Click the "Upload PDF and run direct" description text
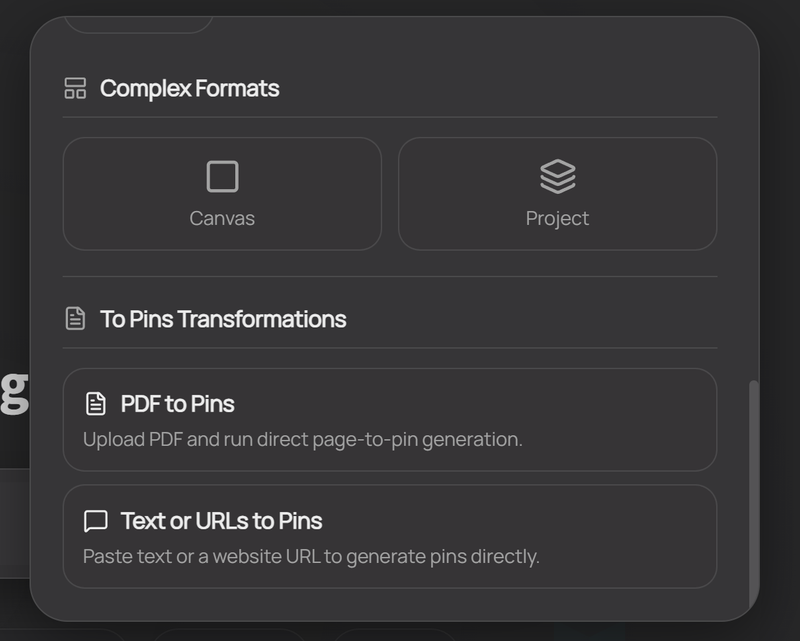This screenshot has width=800, height=641. coord(302,439)
